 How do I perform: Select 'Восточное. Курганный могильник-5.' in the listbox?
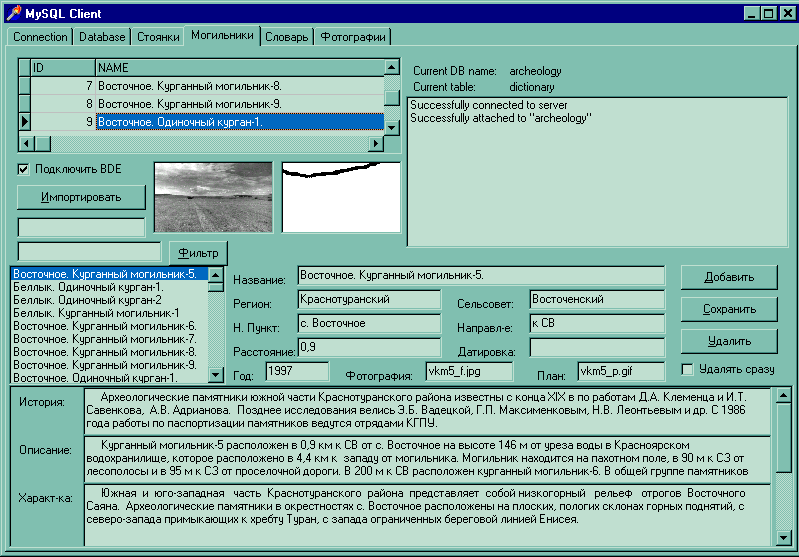pos(110,274)
